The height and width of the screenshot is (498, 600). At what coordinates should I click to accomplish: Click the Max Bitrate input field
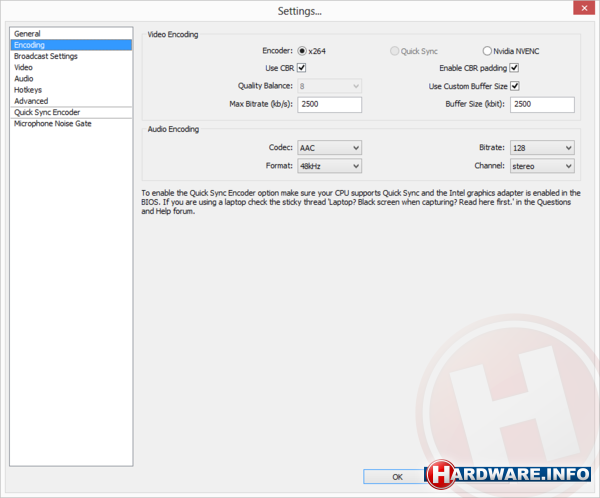click(x=329, y=104)
